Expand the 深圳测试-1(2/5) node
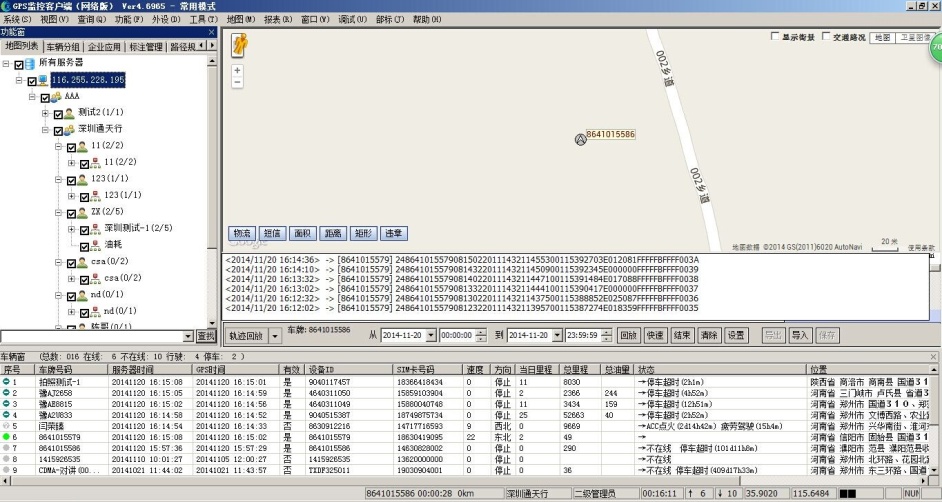Viewport: 942px width, 502px height. click(71, 229)
